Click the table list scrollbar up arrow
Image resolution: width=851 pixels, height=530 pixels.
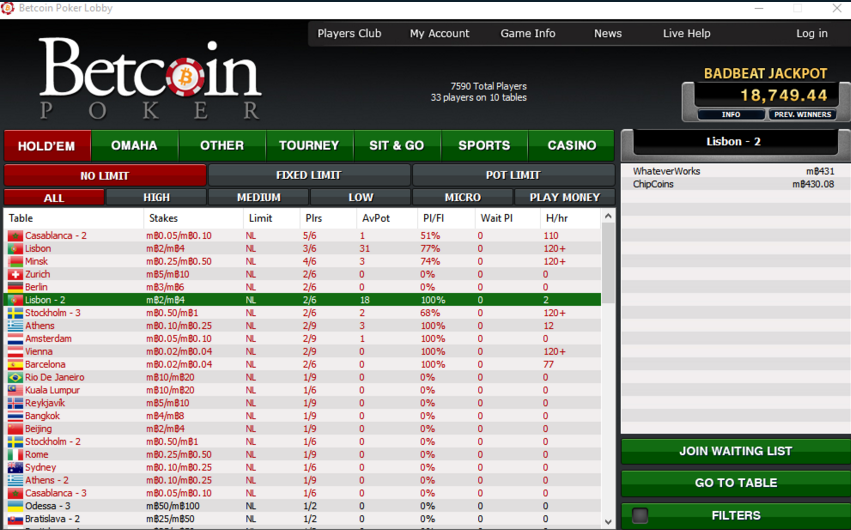point(608,216)
